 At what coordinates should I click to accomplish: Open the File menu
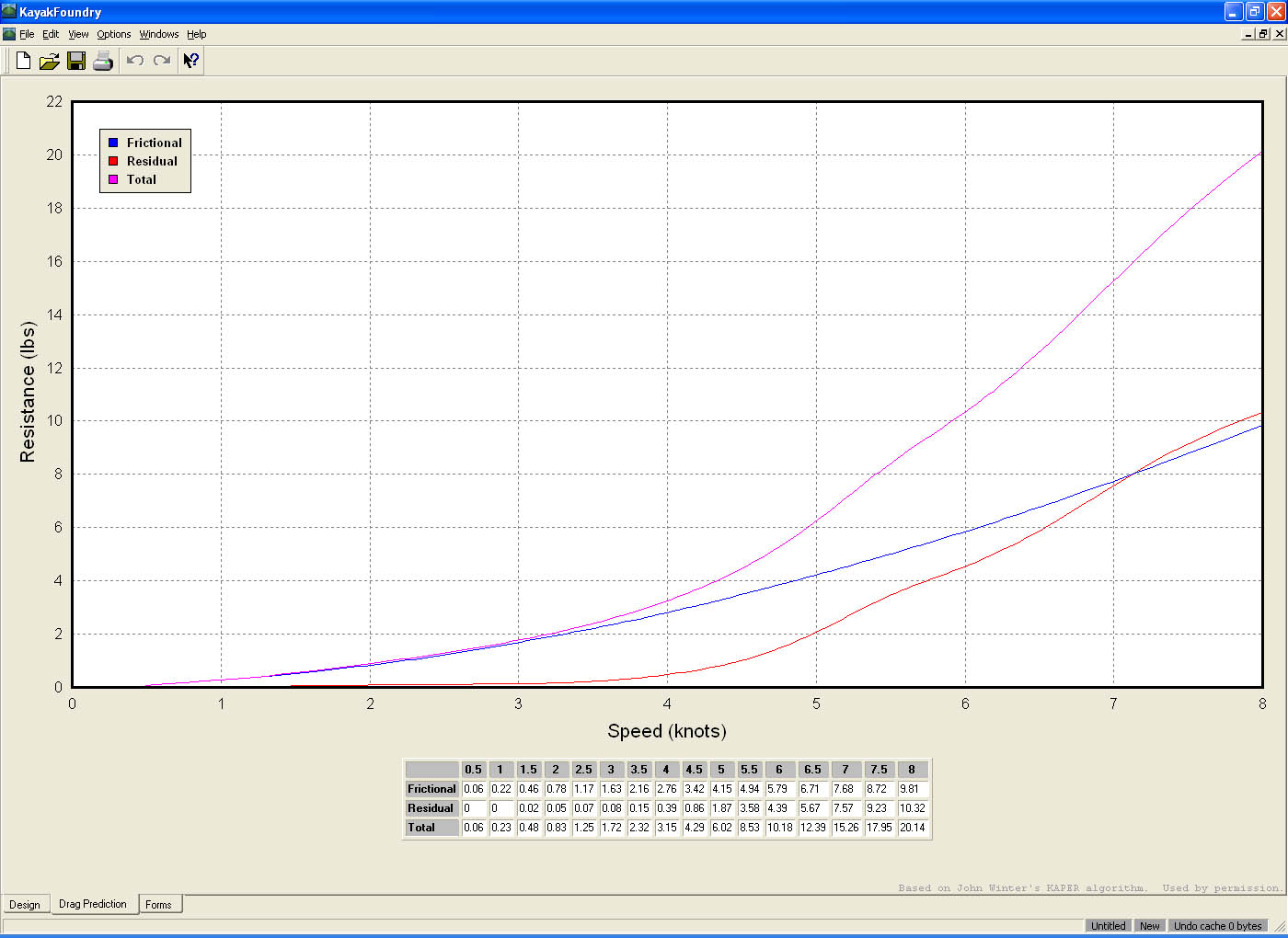pos(27,34)
